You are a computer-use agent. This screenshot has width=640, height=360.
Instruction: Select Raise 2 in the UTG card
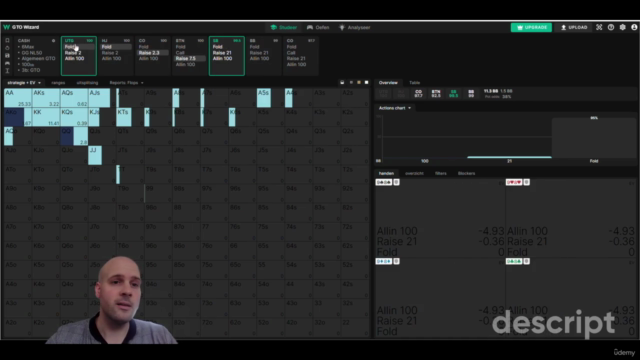point(73,53)
